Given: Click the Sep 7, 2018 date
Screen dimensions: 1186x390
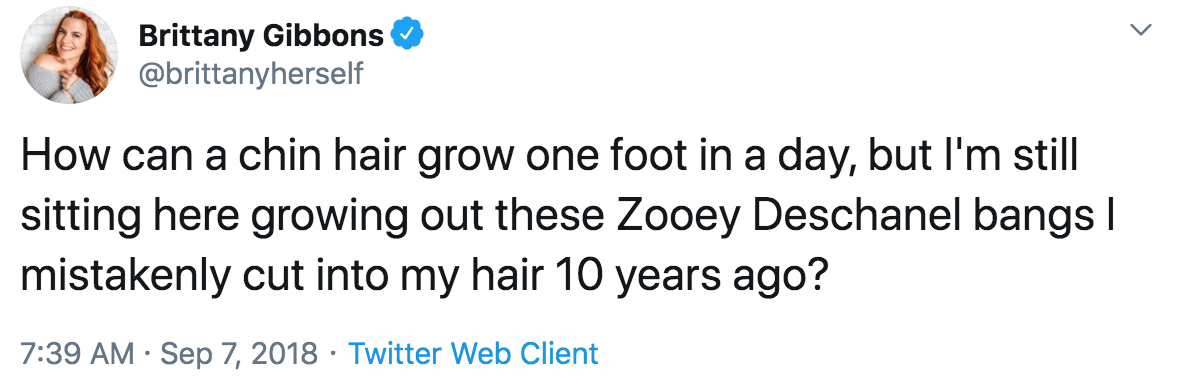Looking at the screenshot, I should click(x=241, y=354).
